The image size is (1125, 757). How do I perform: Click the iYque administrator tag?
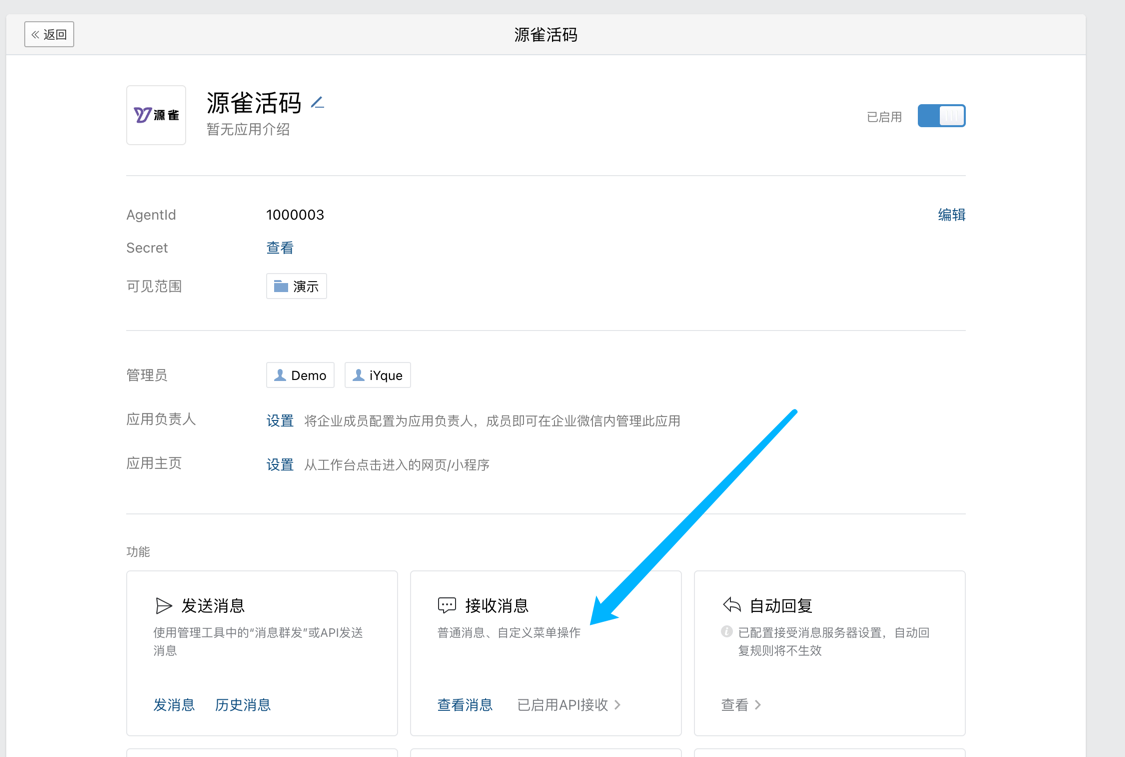(377, 375)
